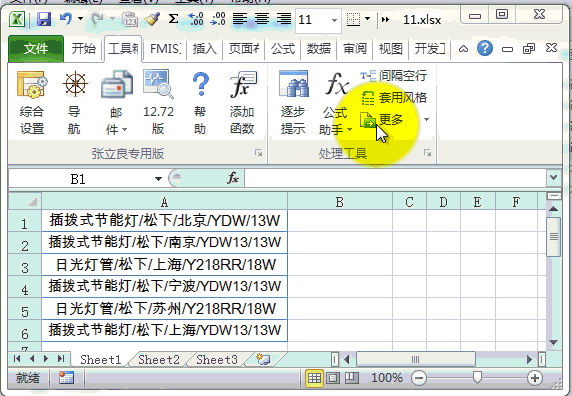This screenshot has width=572, height=396.
Task: Align text right icon
Action: click(x=283, y=19)
